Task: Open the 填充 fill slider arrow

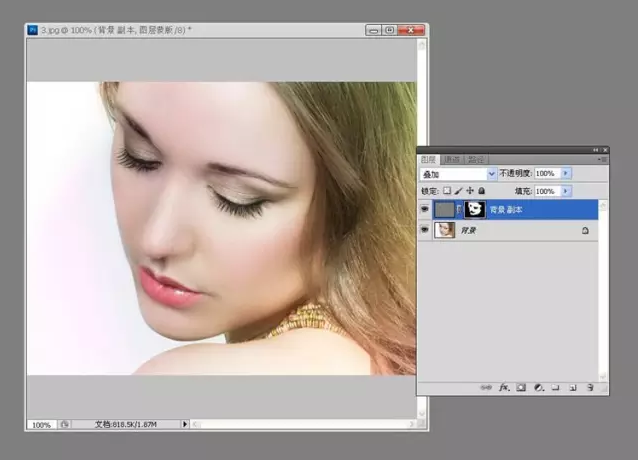Action: (567, 190)
